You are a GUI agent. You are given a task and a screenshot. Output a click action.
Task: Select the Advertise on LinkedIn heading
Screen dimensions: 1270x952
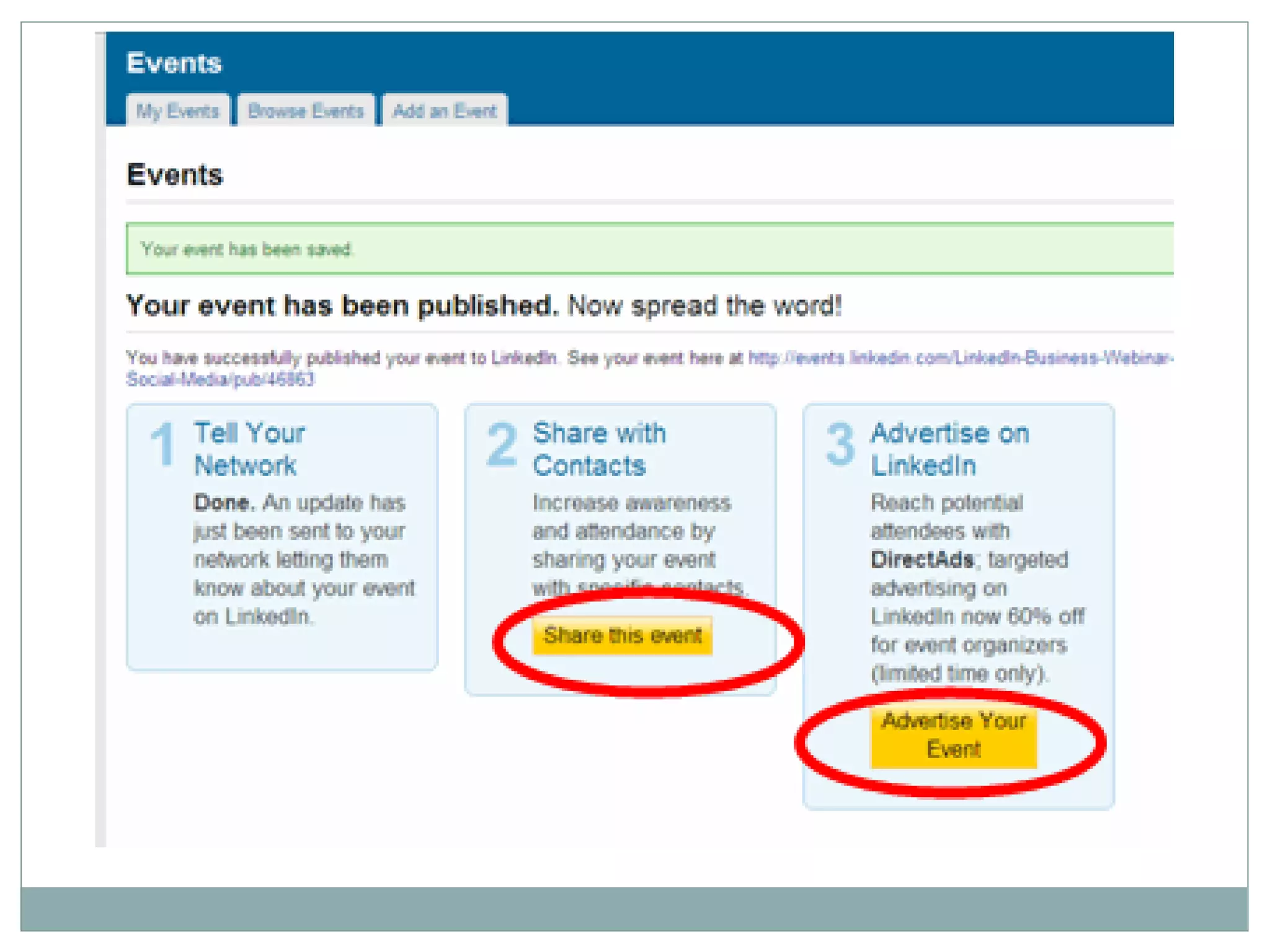pos(949,449)
